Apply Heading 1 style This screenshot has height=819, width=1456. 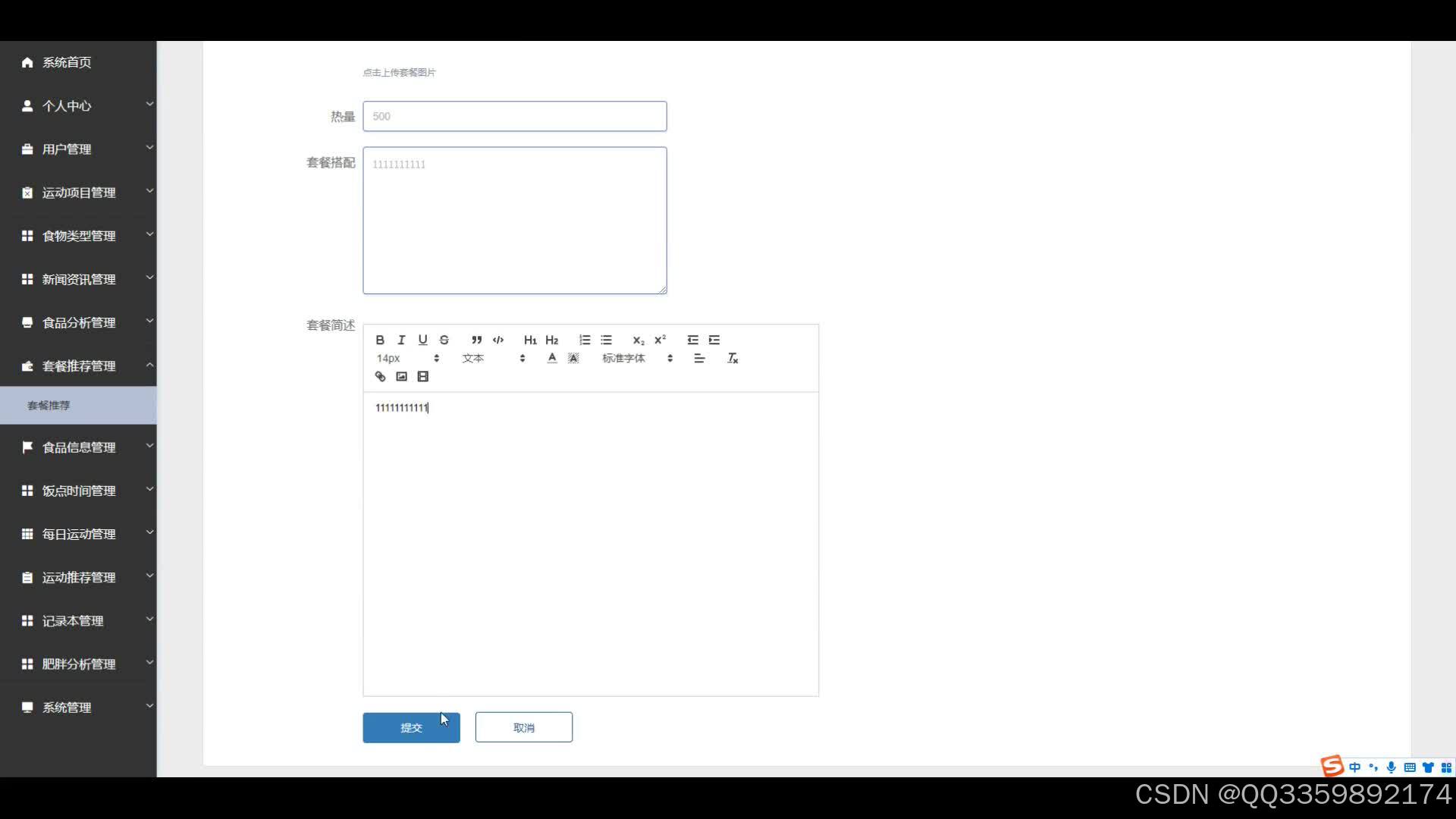click(x=530, y=340)
